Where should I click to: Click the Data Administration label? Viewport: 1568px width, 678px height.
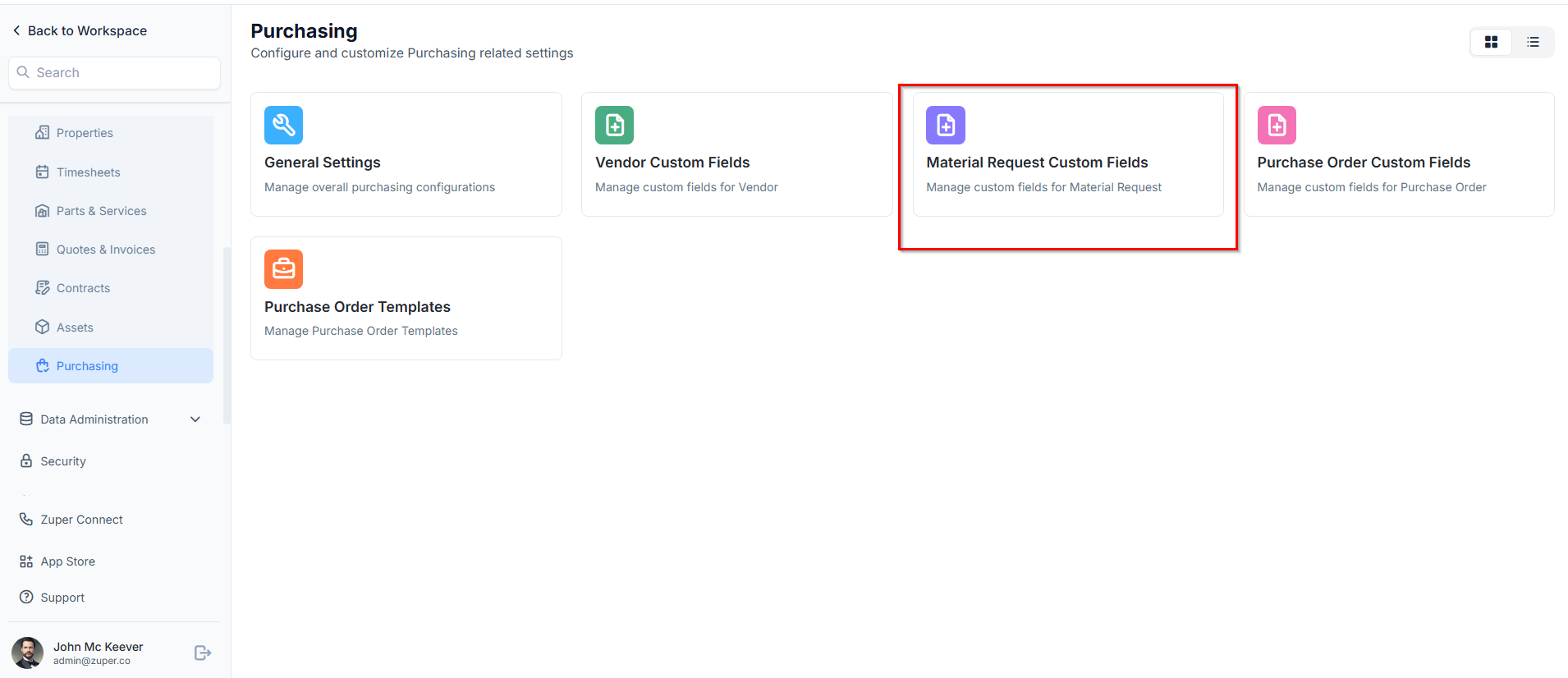[x=94, y=419]
